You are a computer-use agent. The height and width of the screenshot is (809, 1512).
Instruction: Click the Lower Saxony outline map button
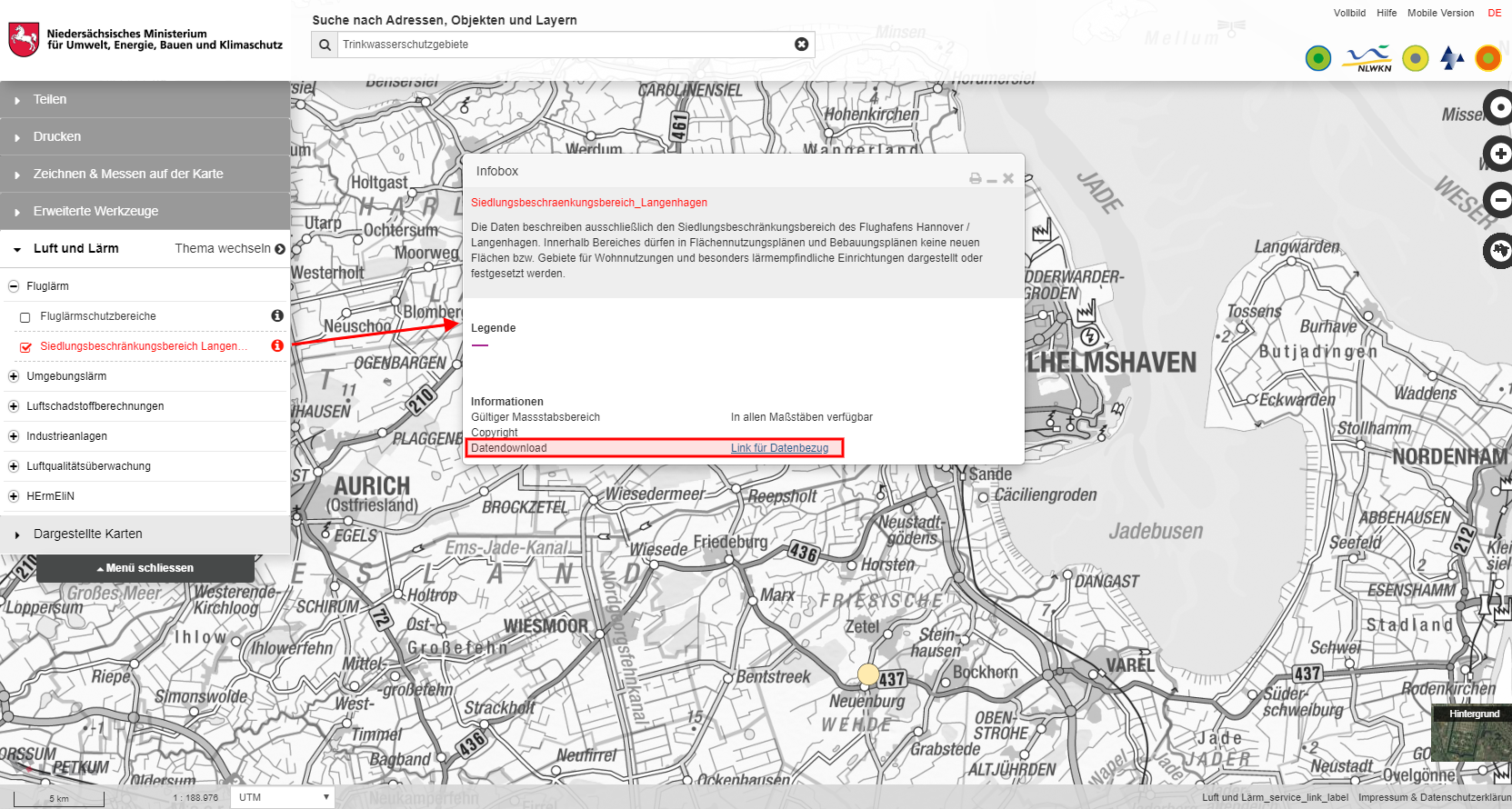click(1499, 249)
